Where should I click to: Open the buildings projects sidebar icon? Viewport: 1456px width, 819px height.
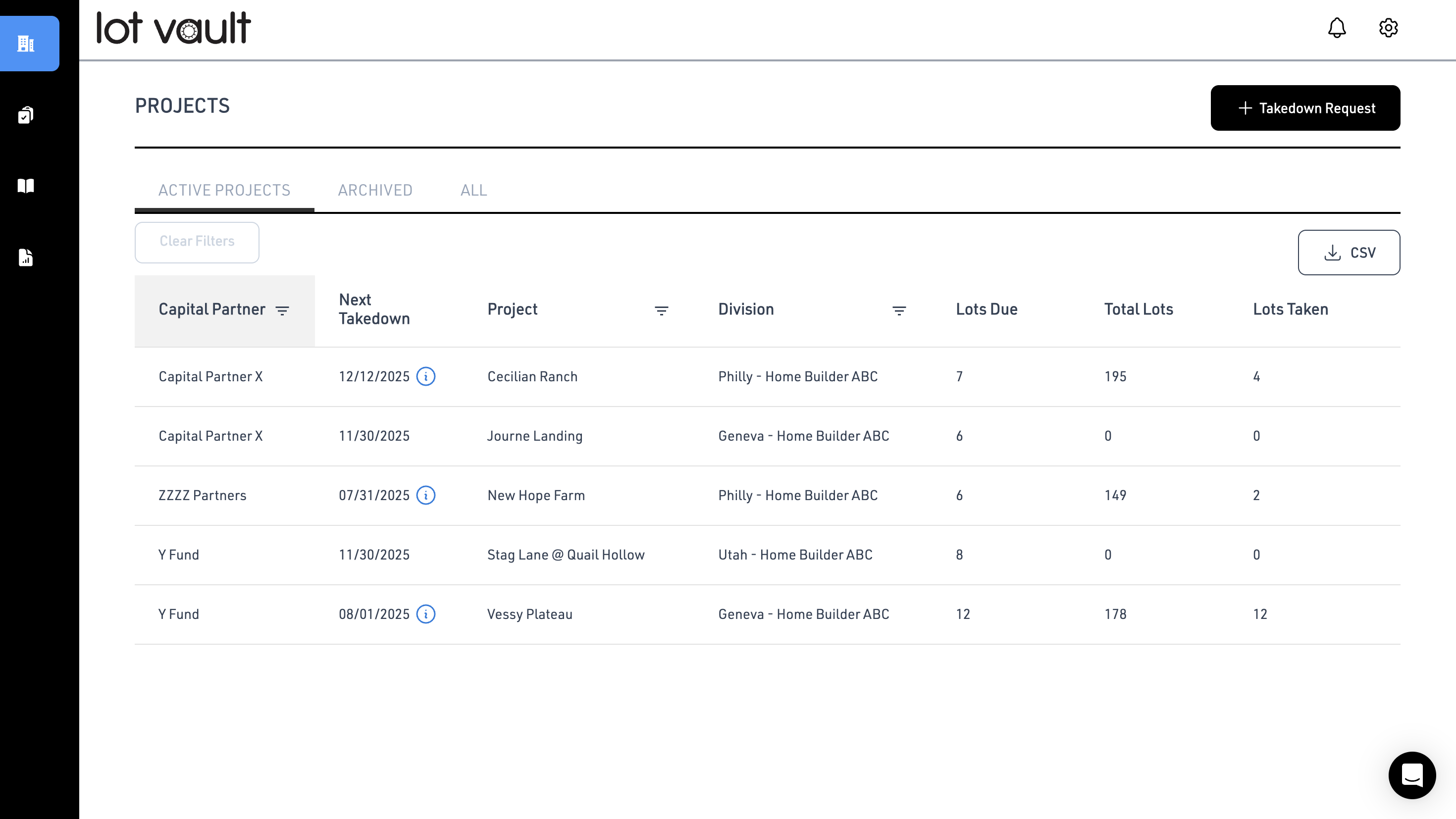click(x=26, y=44)
